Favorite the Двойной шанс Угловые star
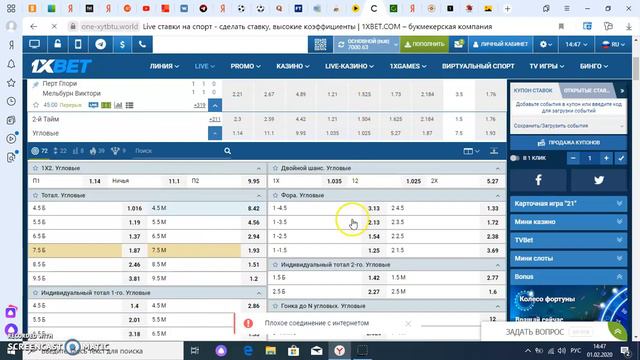Viewport: 640px width, 360px height. (275, 168)
